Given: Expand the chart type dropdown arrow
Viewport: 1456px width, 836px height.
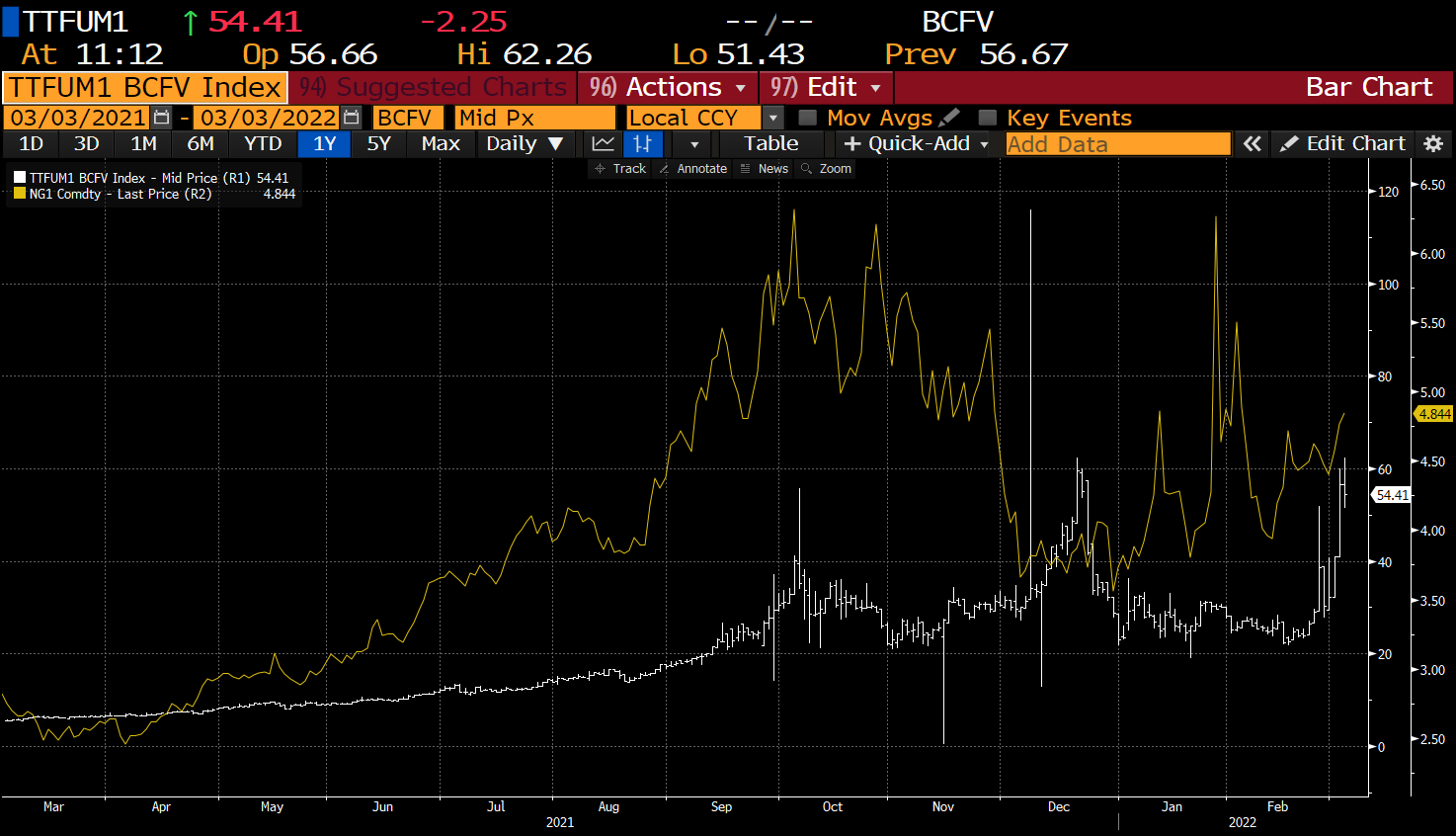Looking at the screenshot, I should 693,143.
